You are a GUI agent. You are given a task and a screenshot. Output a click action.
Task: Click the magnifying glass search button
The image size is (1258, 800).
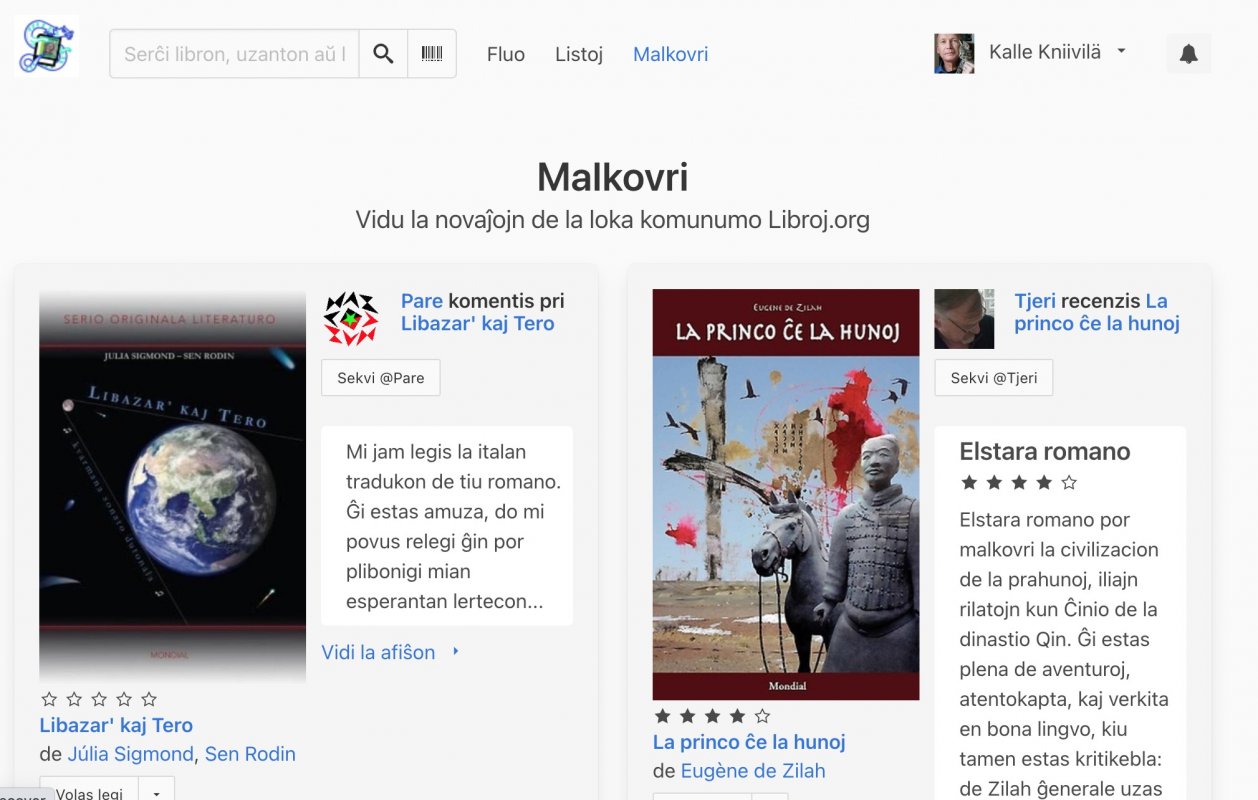tap(383, 54)
